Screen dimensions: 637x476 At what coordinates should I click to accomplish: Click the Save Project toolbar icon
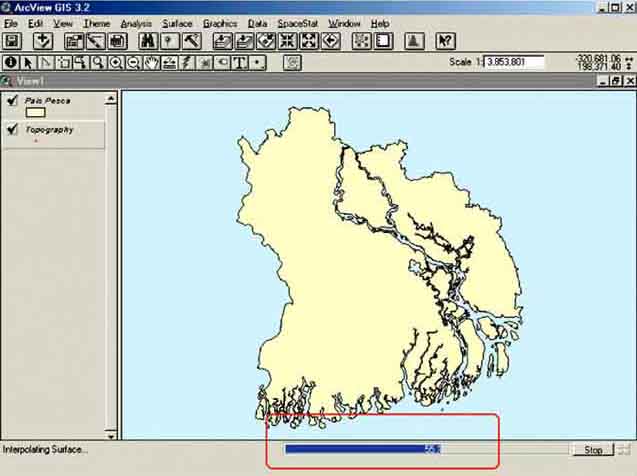[x=12, y=41]
